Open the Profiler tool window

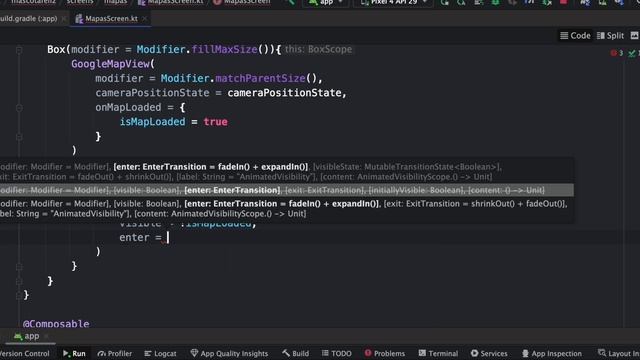(x=115, y=353)
